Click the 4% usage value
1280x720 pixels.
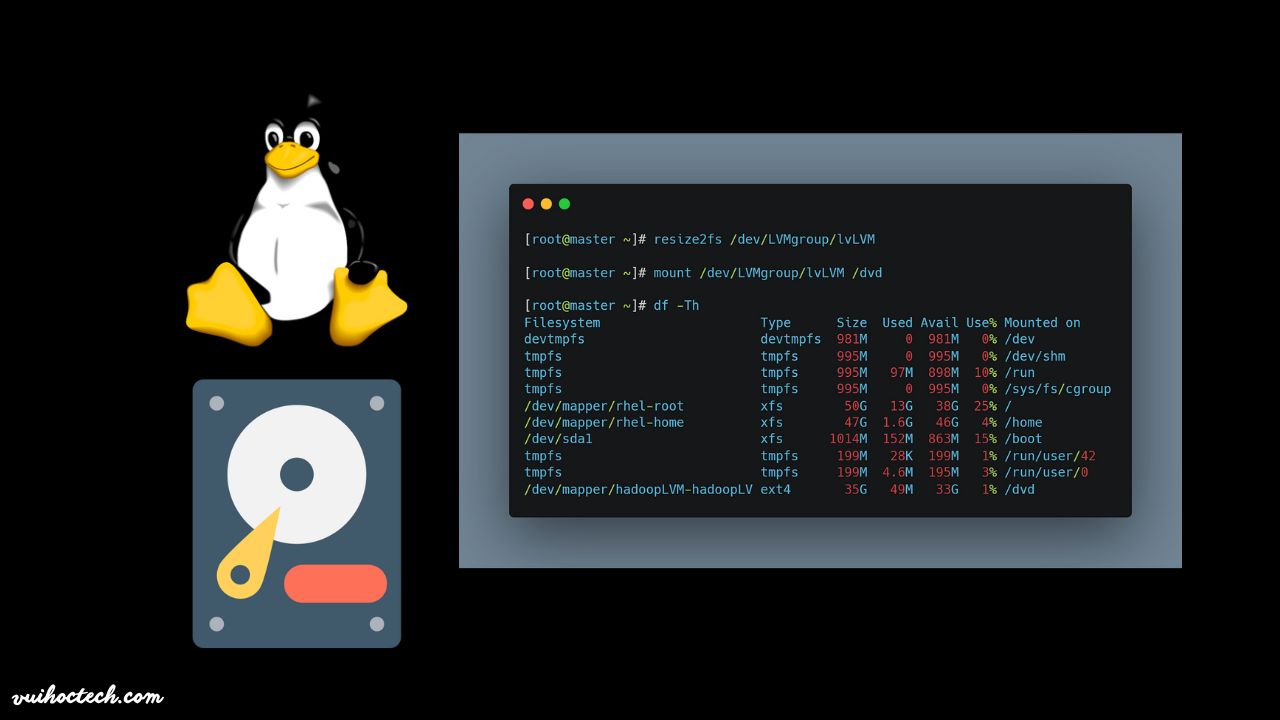point(989,423)
